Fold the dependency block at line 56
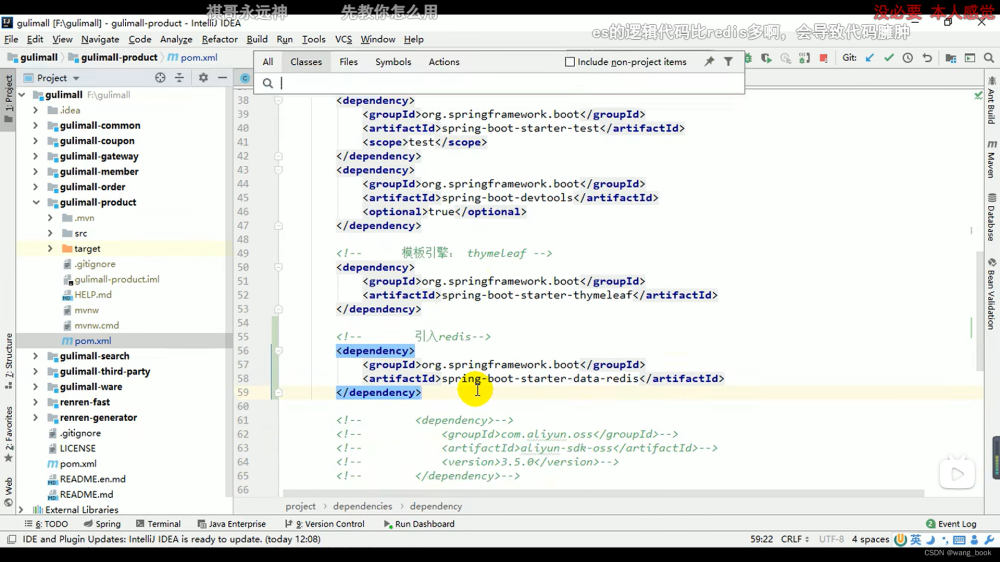 pyautogui.click(x=279, y=351)
